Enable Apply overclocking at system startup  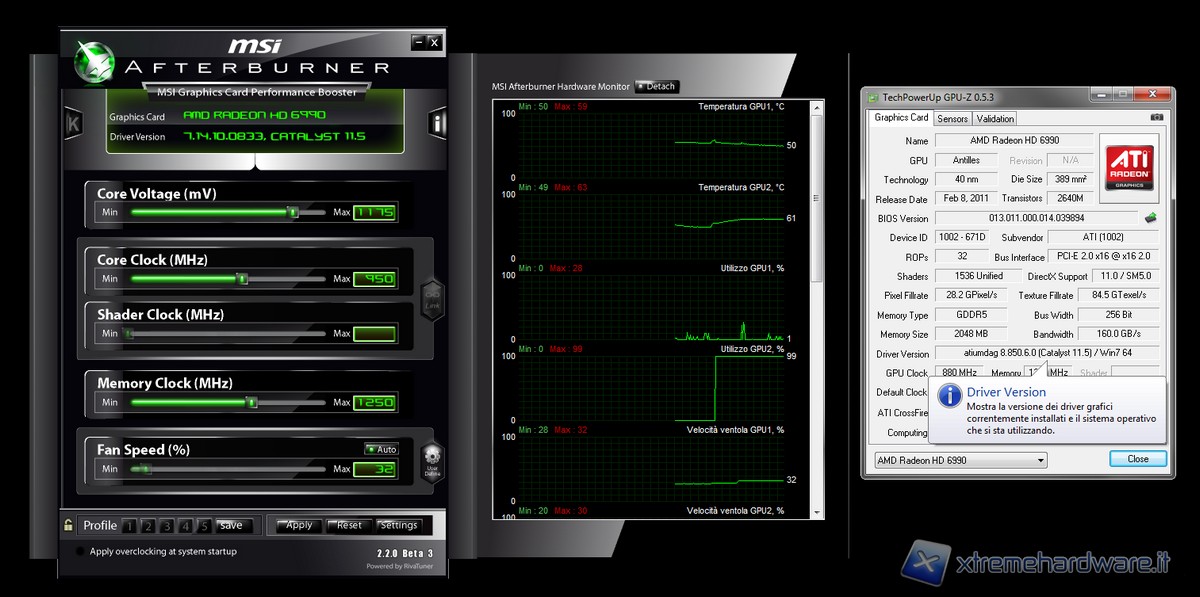coord(80,551)
